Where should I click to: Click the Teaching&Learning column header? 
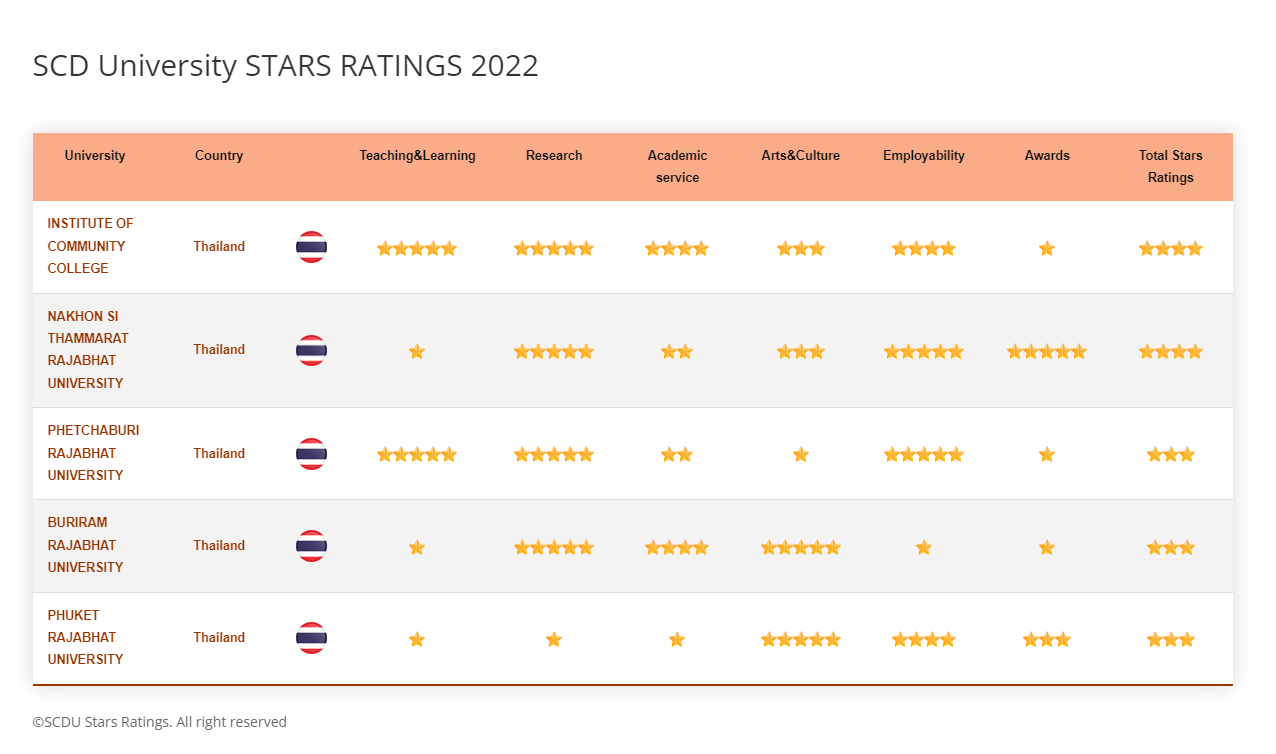pyautogui.click(x=417, y=156)
